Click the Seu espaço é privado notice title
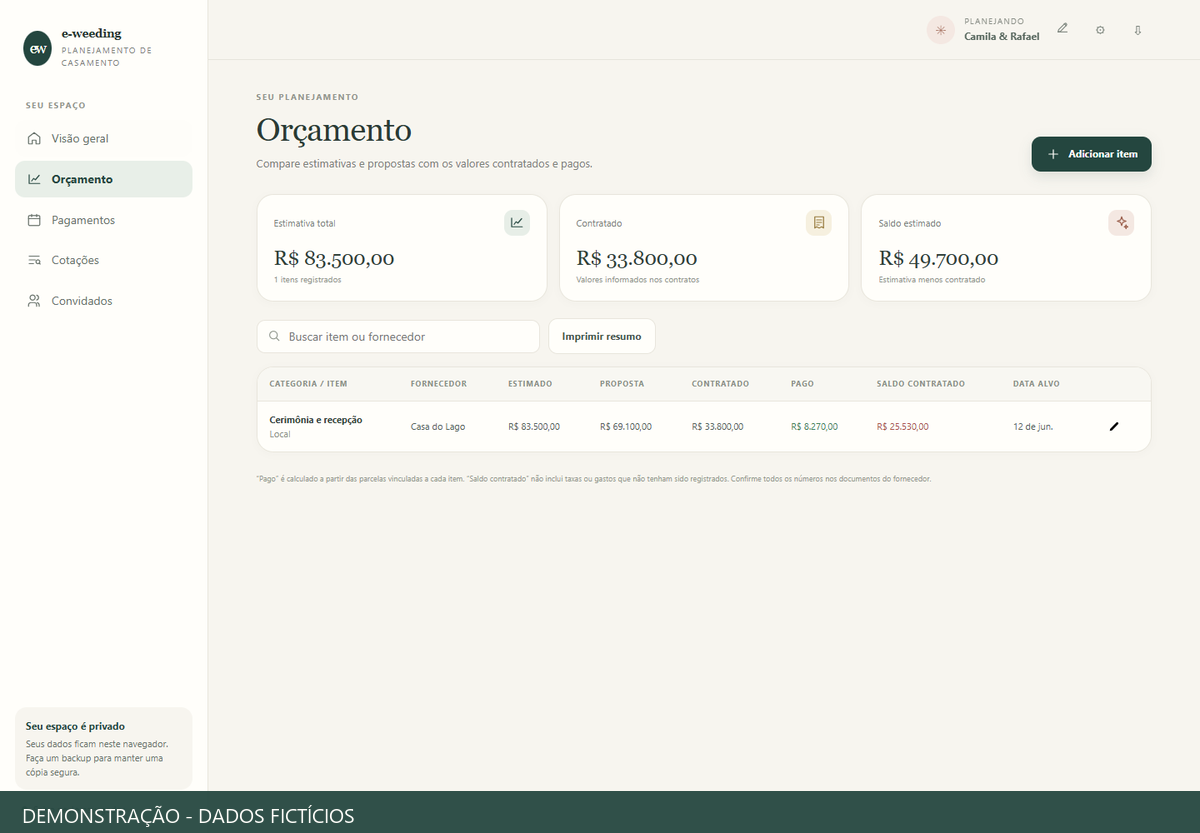The image size is (1200, 833). (x=75, y=726)
